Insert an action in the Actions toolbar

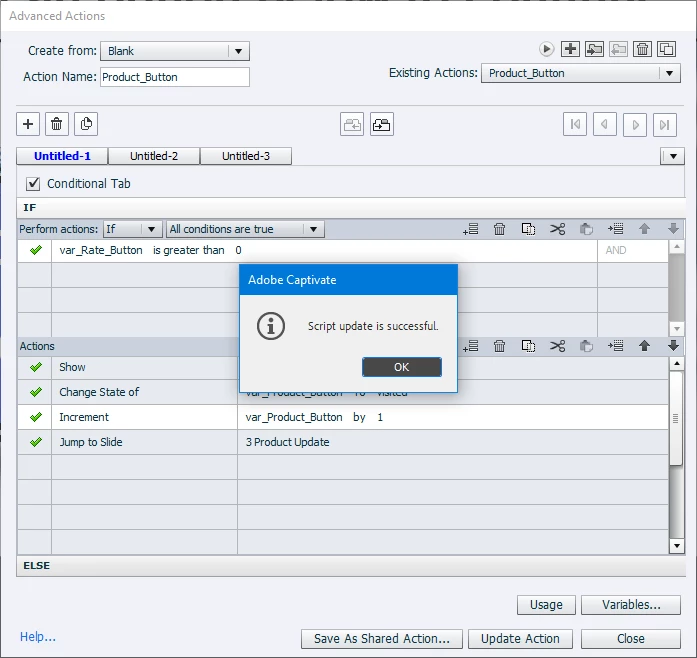click(616, 346)
